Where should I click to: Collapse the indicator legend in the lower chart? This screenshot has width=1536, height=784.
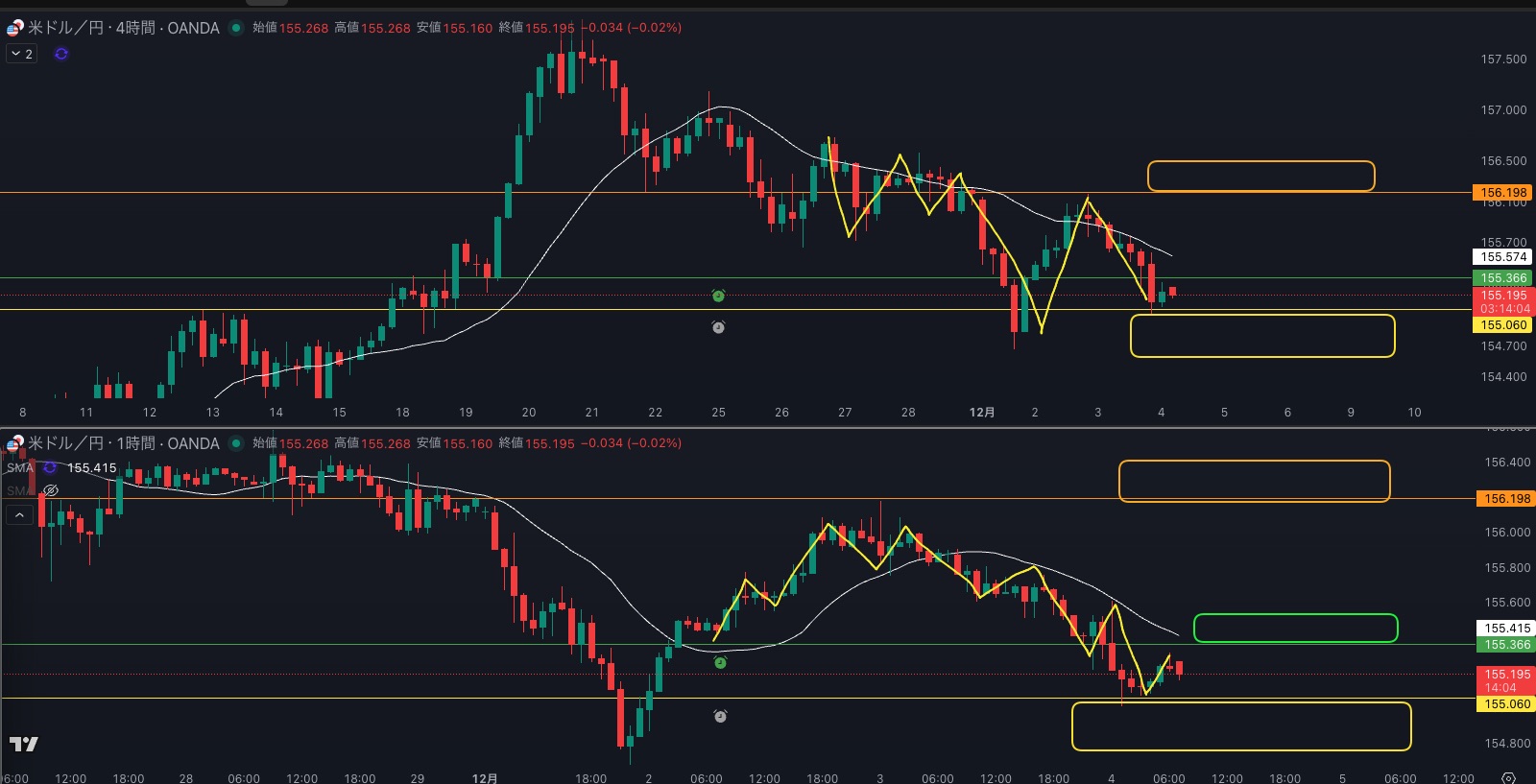(x=19, y=515)
